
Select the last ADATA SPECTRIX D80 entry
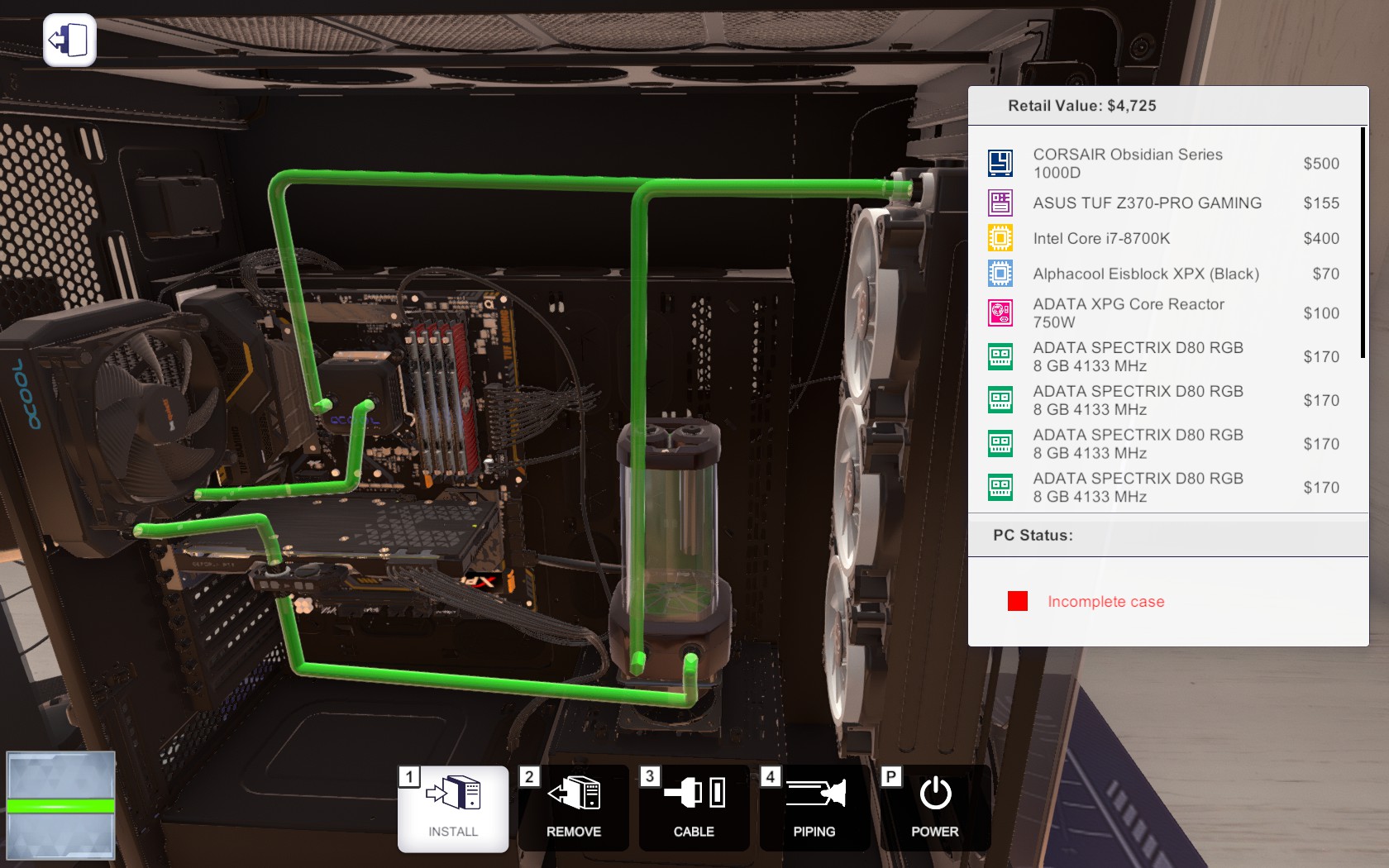click(1163, 487)
